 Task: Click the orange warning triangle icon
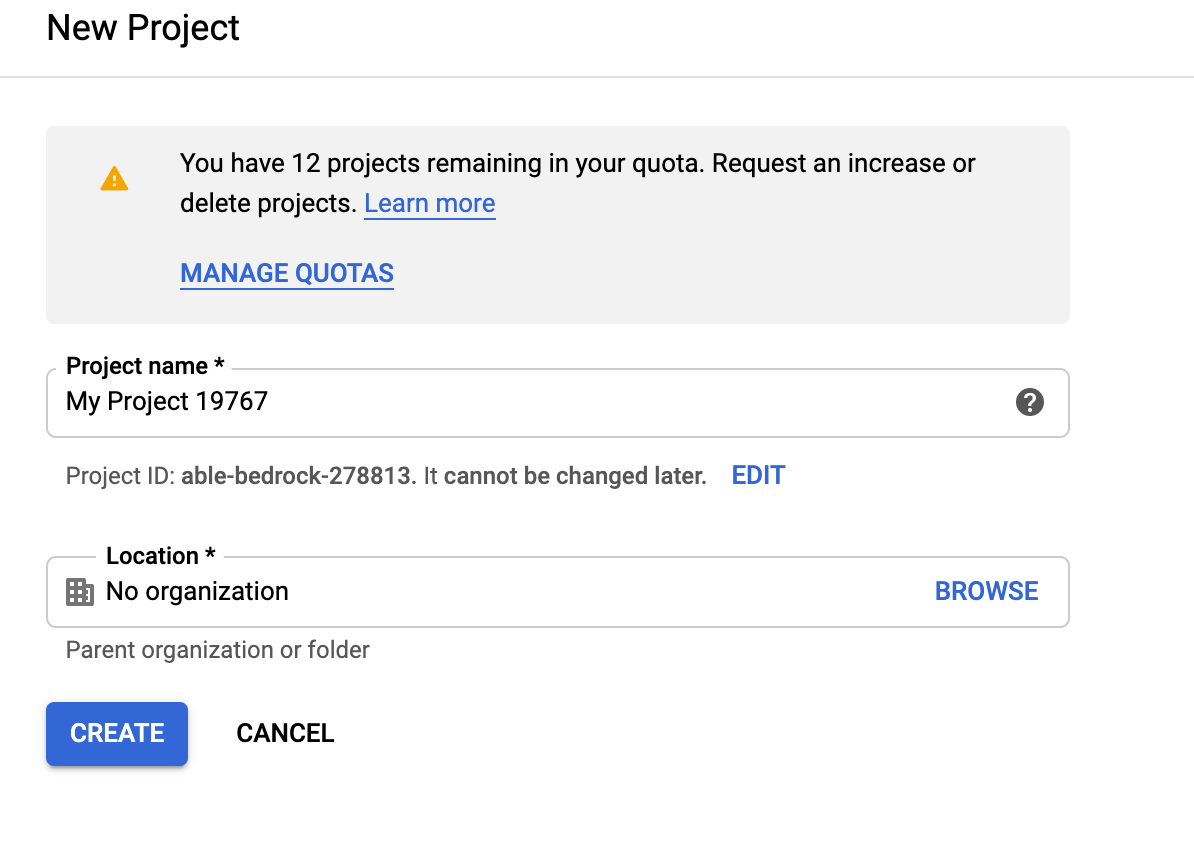pyautogui.click(x=114, y=180)
